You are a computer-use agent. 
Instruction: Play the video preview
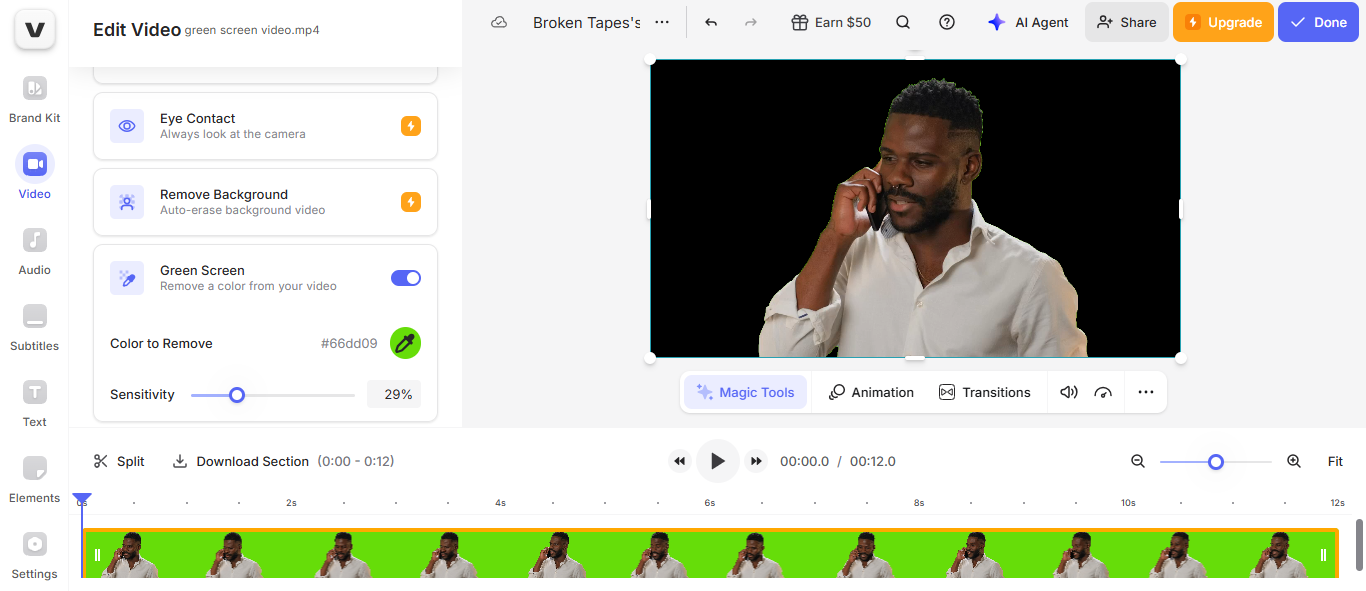(x=718, y=461)
